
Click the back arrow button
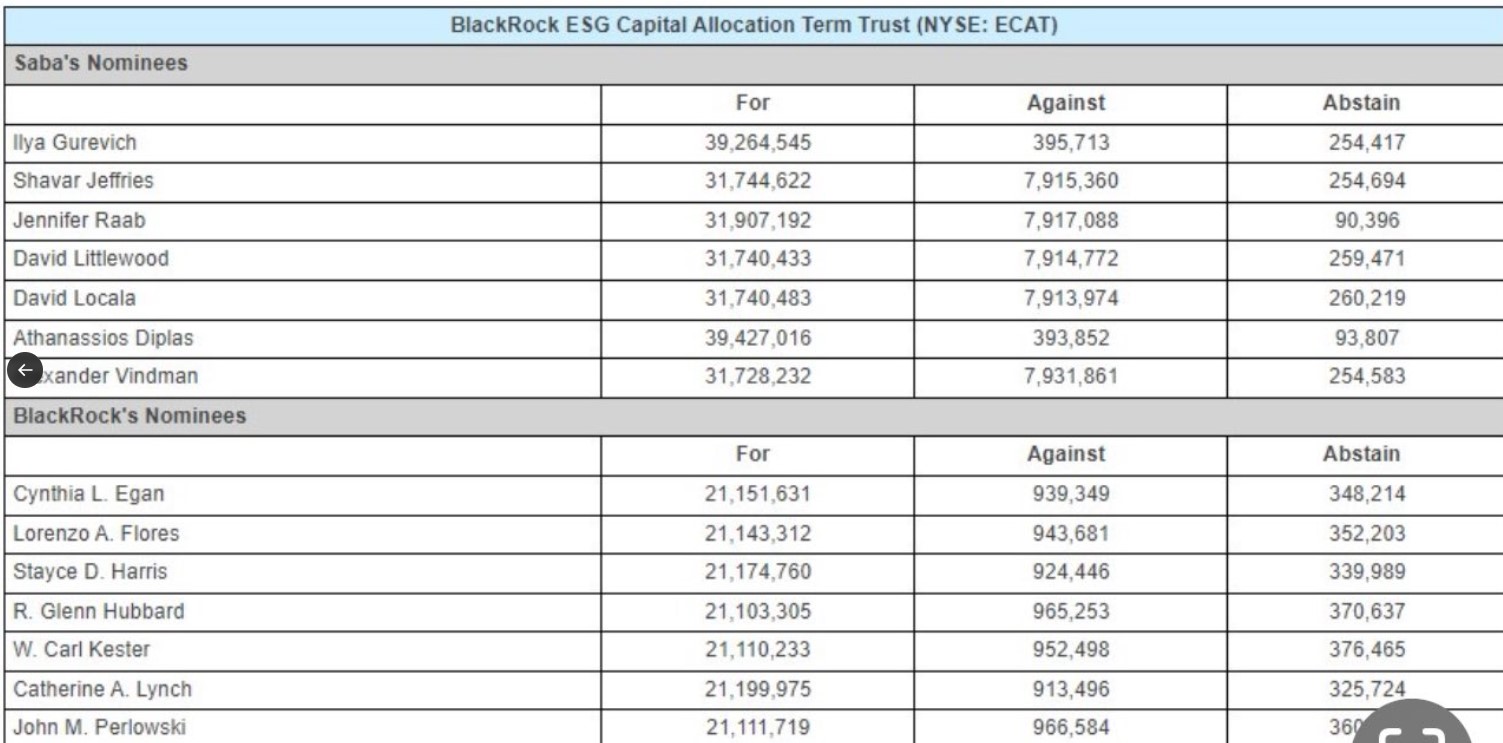pyautogui.click(x=25, y=370)
